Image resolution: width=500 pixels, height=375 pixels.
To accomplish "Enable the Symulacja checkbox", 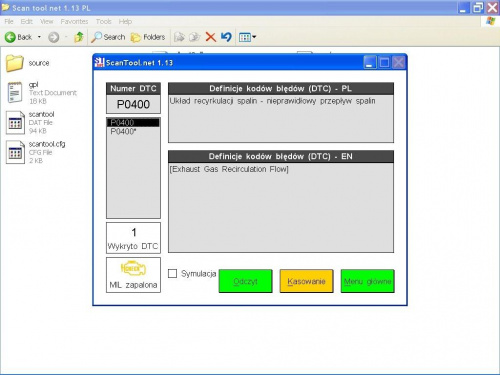I will [x=172, y=274].
